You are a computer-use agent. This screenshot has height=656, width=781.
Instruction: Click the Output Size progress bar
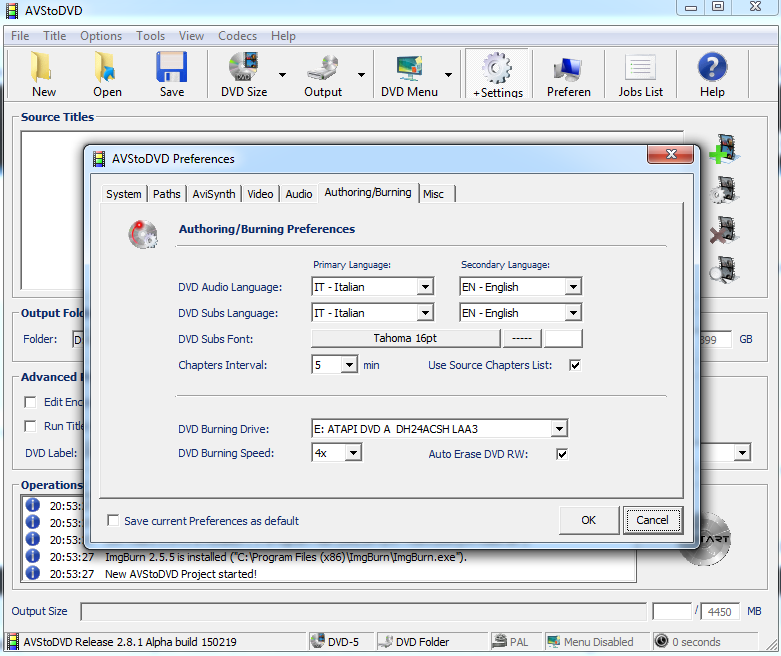click(363, 611)
